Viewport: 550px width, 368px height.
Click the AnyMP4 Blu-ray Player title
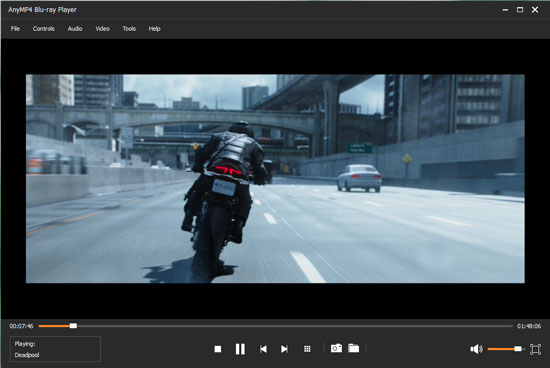(42, 10)
